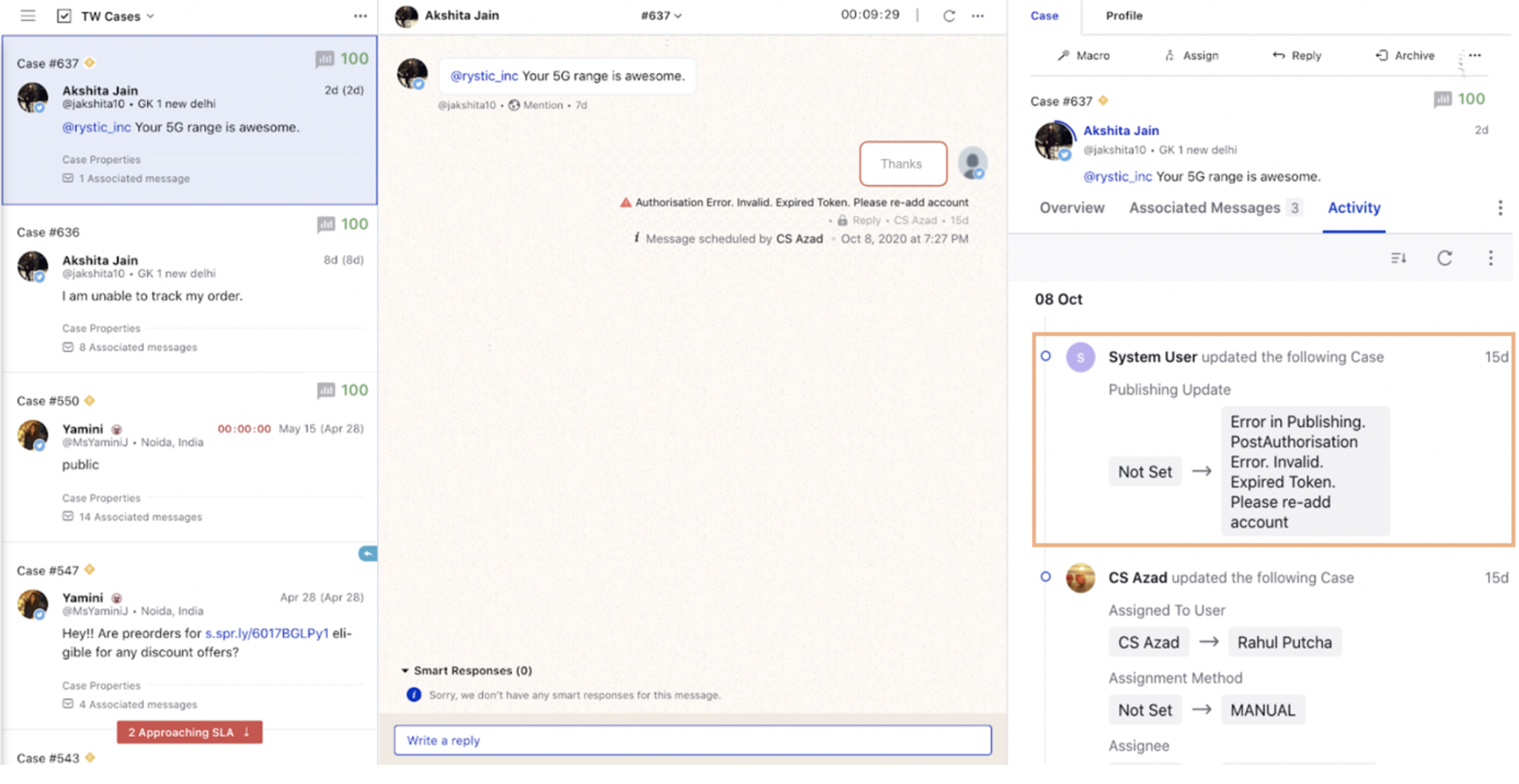Open the hamburger menu
The width and height of the screenshot is (1519, 784).
tap(28, 15)
